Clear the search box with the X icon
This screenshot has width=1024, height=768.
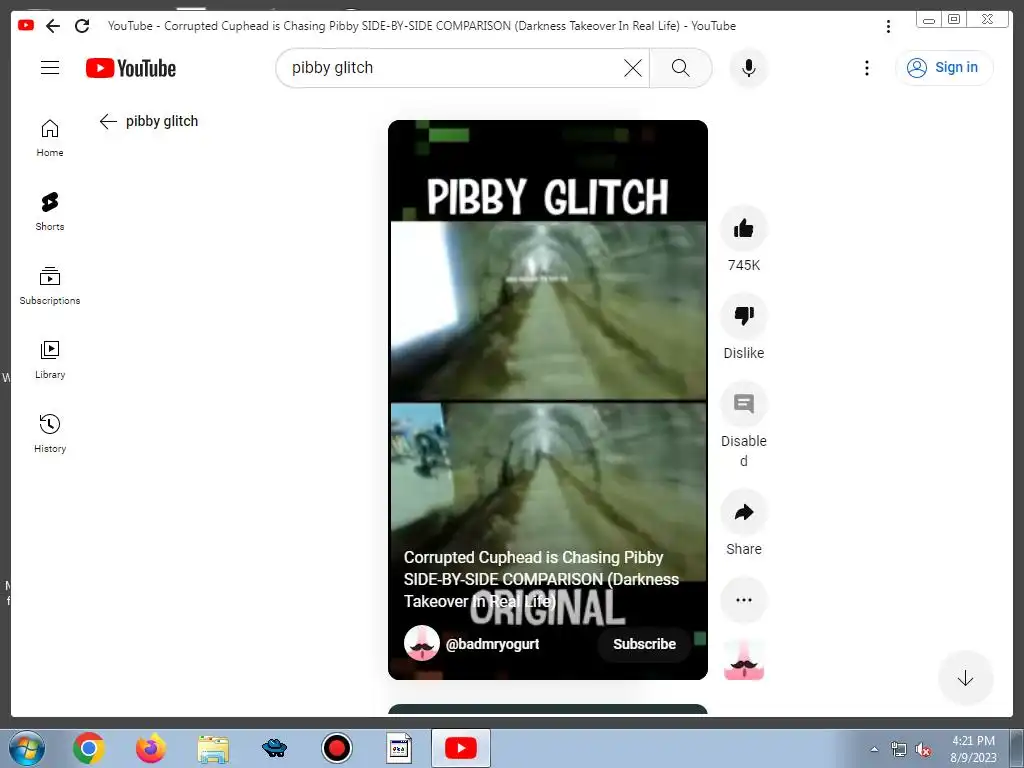coord(632,68)
